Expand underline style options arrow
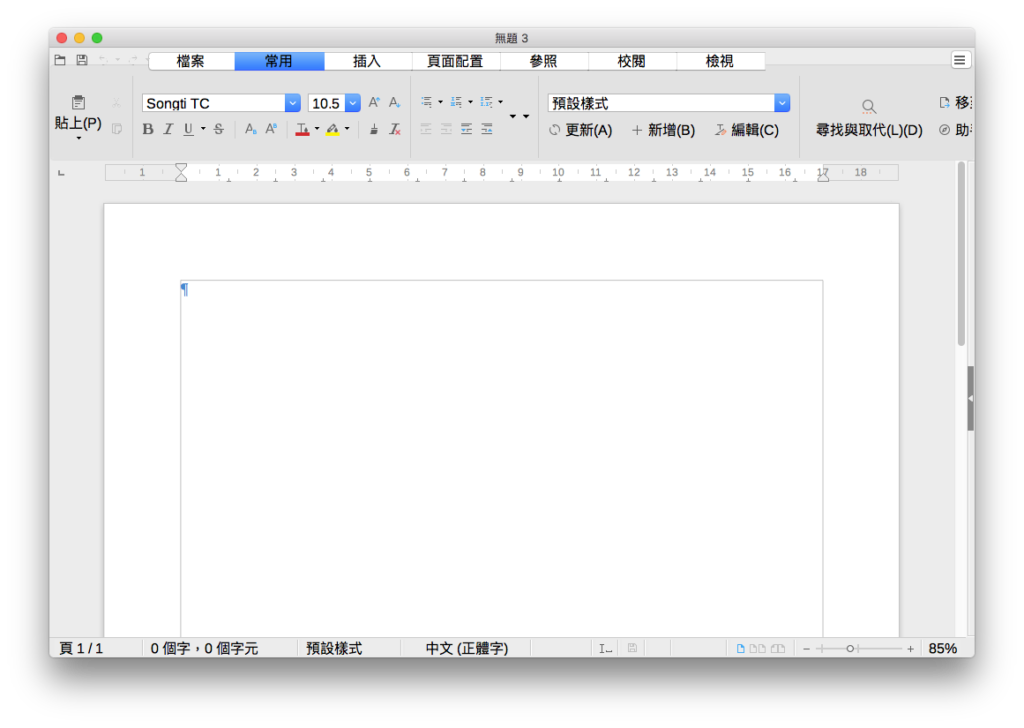This screenshot has width=1024, height=728. pos(203,129)
